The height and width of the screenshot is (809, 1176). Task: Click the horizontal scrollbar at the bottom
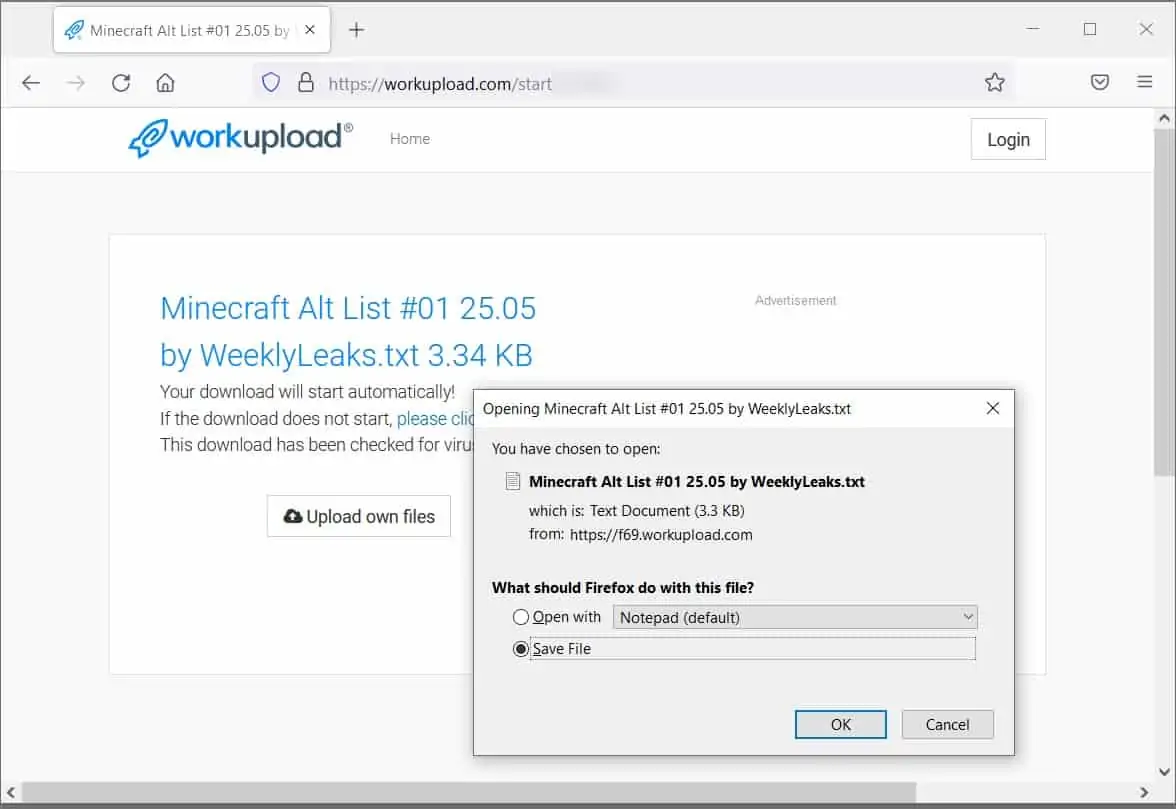[470, 791]
